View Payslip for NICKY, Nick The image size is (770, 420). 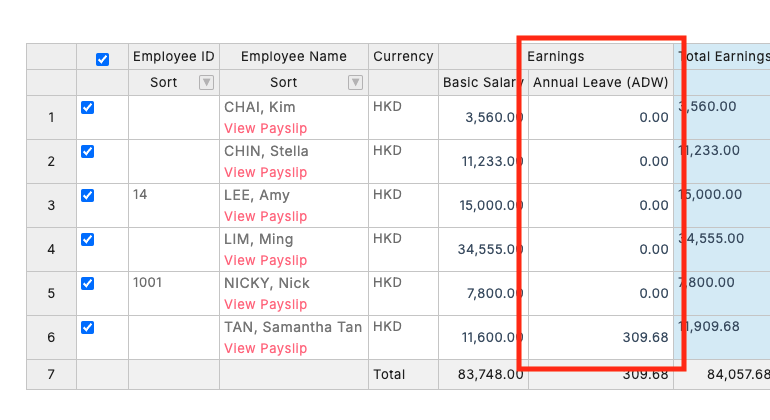[x=265, y=304]
